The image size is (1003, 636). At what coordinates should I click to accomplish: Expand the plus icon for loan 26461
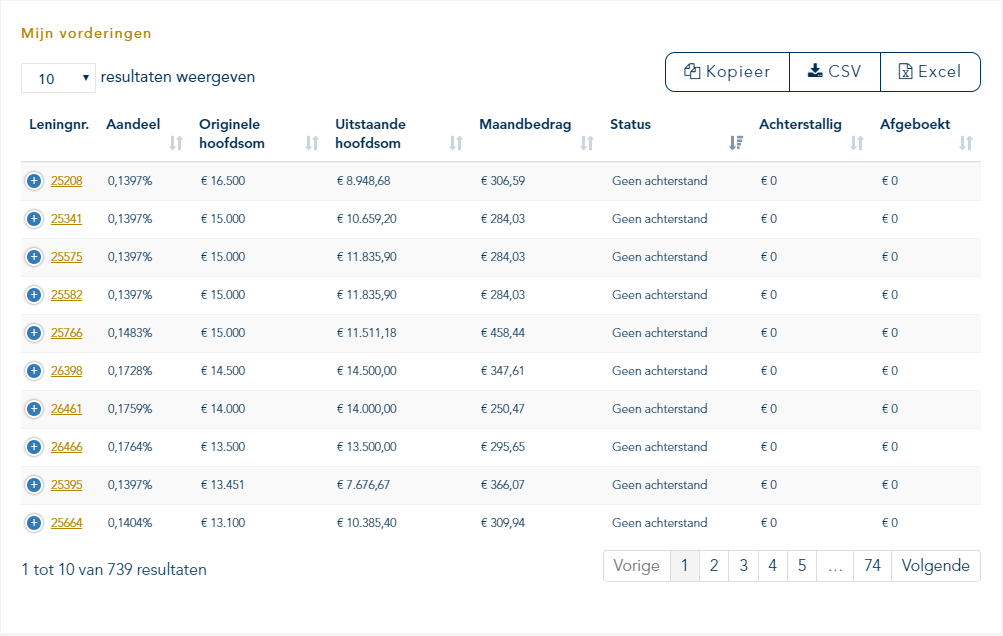tap(34, 409)
